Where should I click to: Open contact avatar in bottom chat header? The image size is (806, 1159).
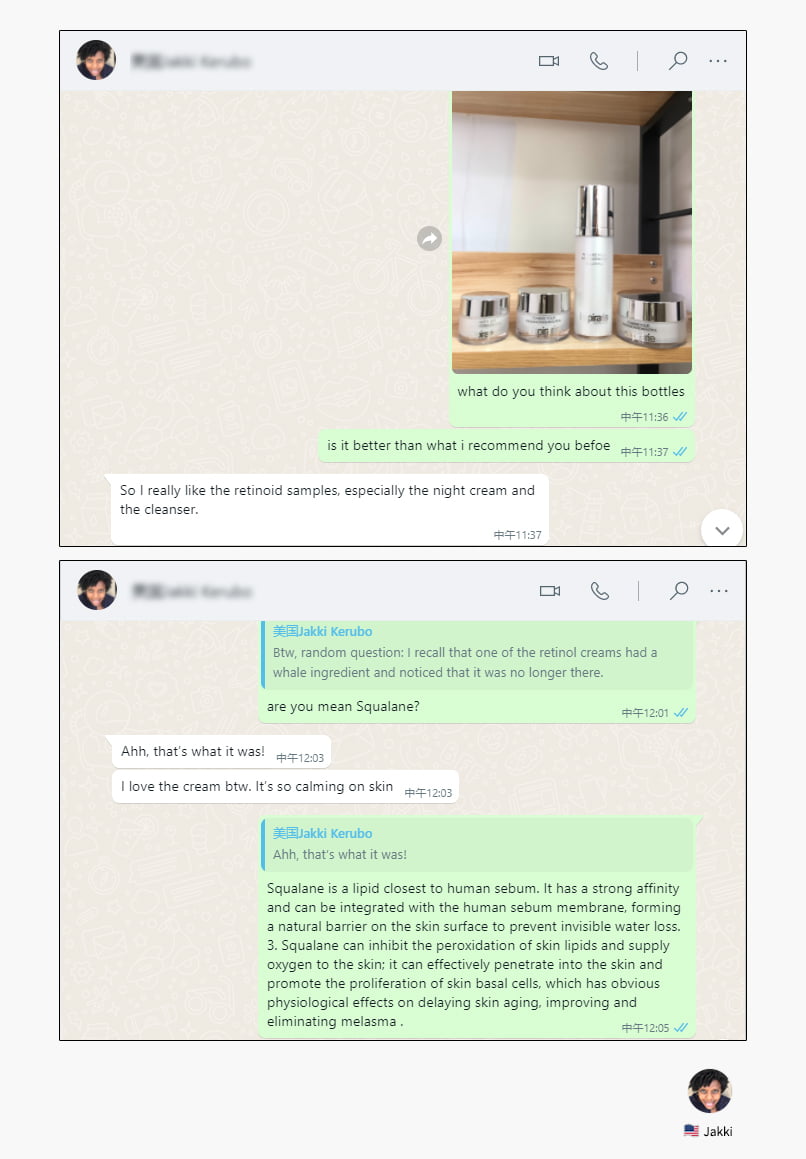point(97,590)
